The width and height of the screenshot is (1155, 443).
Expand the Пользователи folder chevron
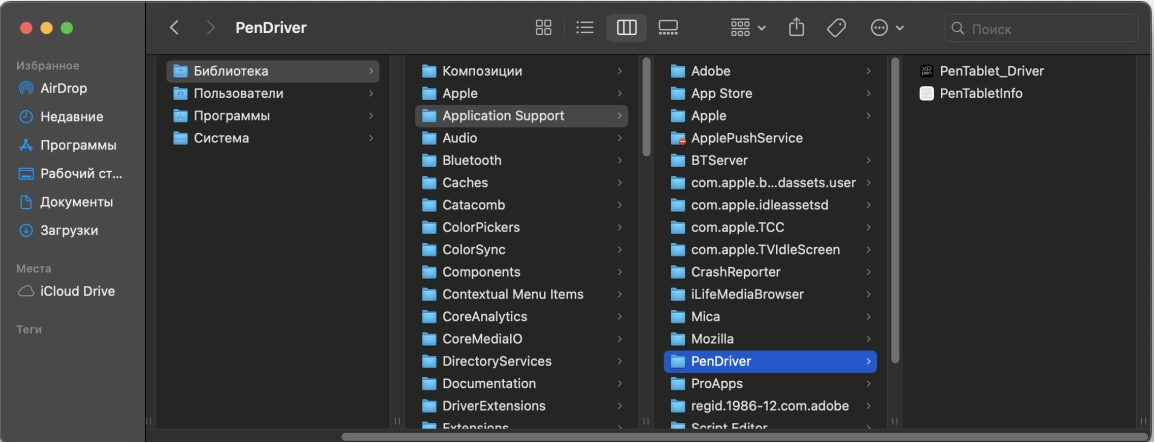point(371,93)
